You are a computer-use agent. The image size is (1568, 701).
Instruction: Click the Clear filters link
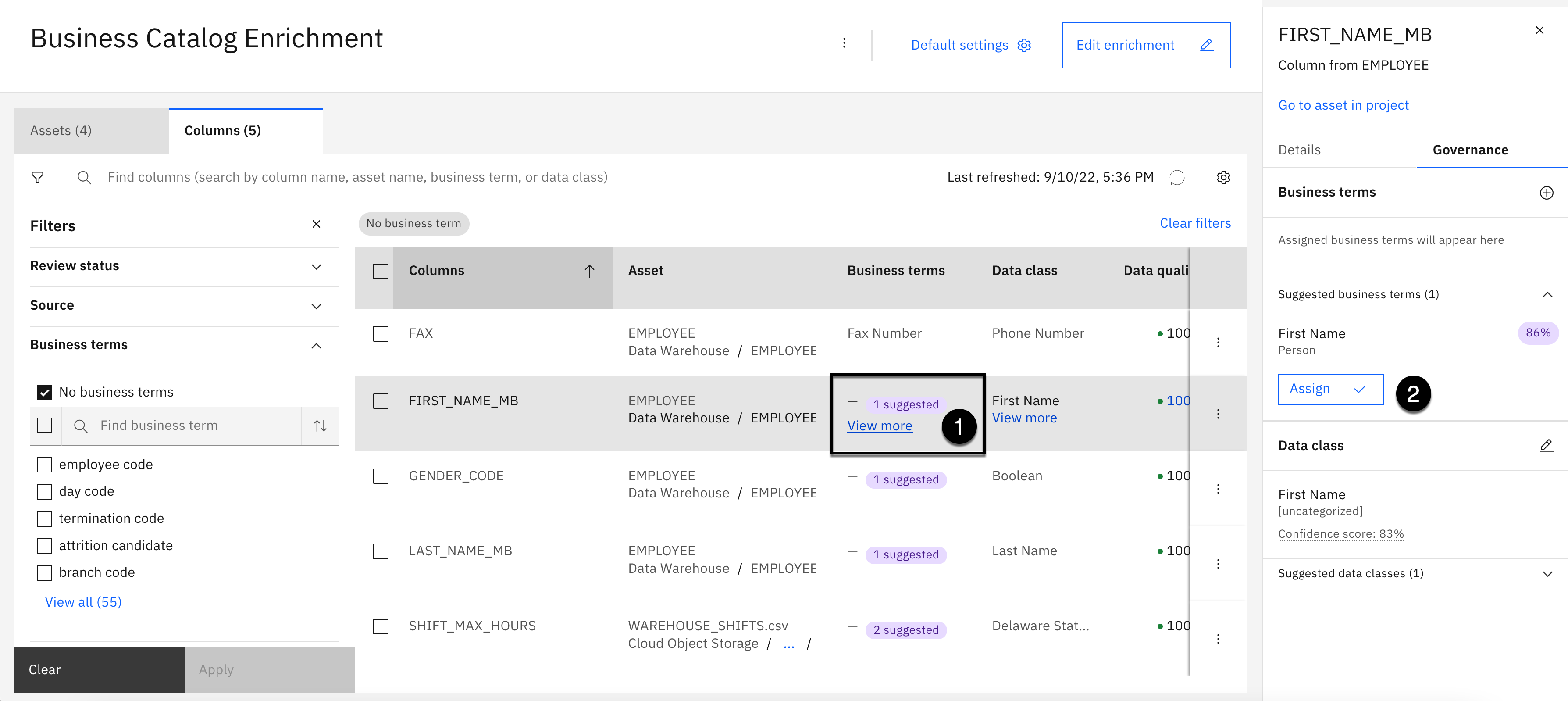point(1194,223)
